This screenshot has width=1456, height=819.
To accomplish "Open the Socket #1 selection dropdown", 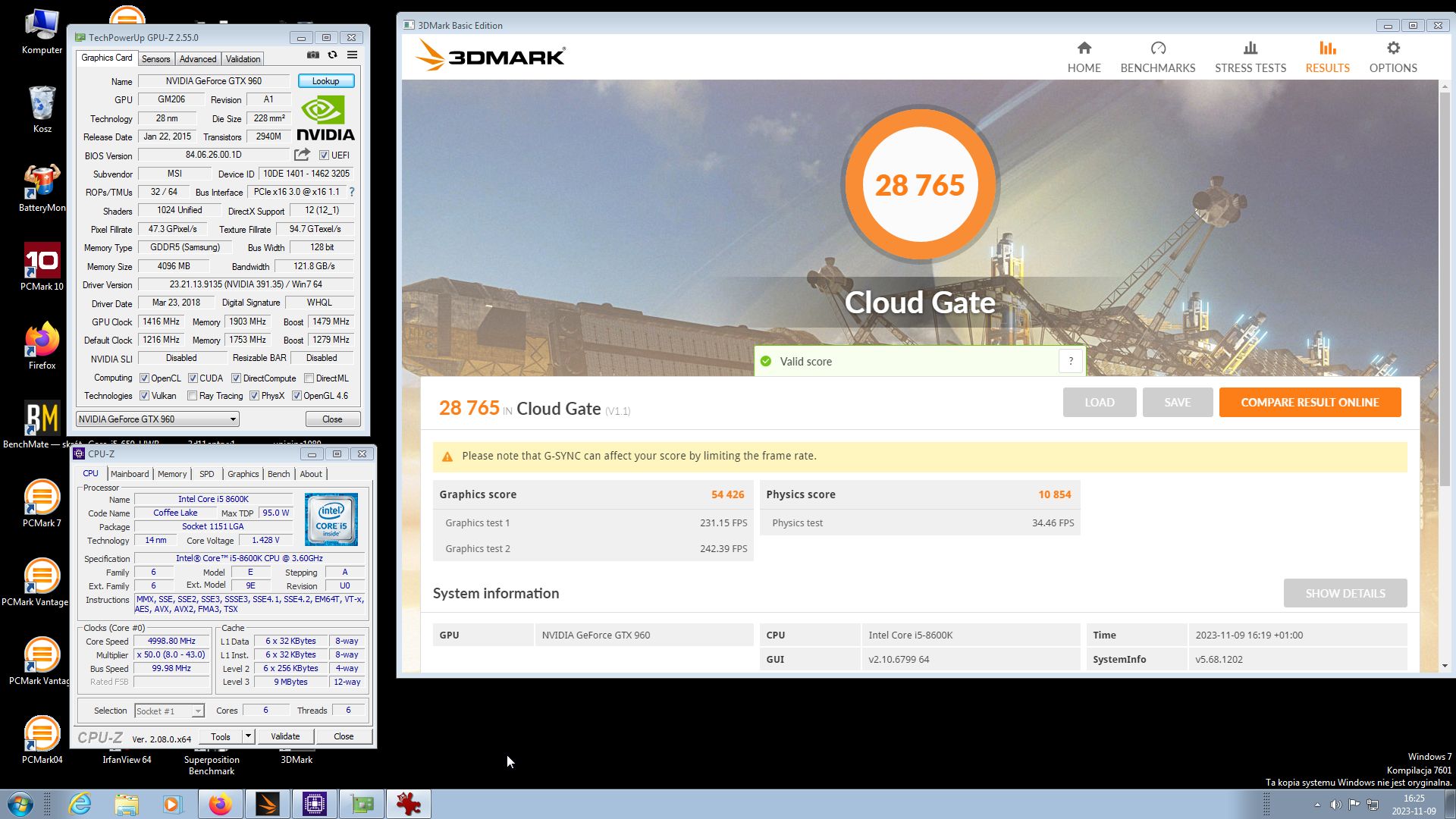I will pyautogui.click(x=169, y=711).
